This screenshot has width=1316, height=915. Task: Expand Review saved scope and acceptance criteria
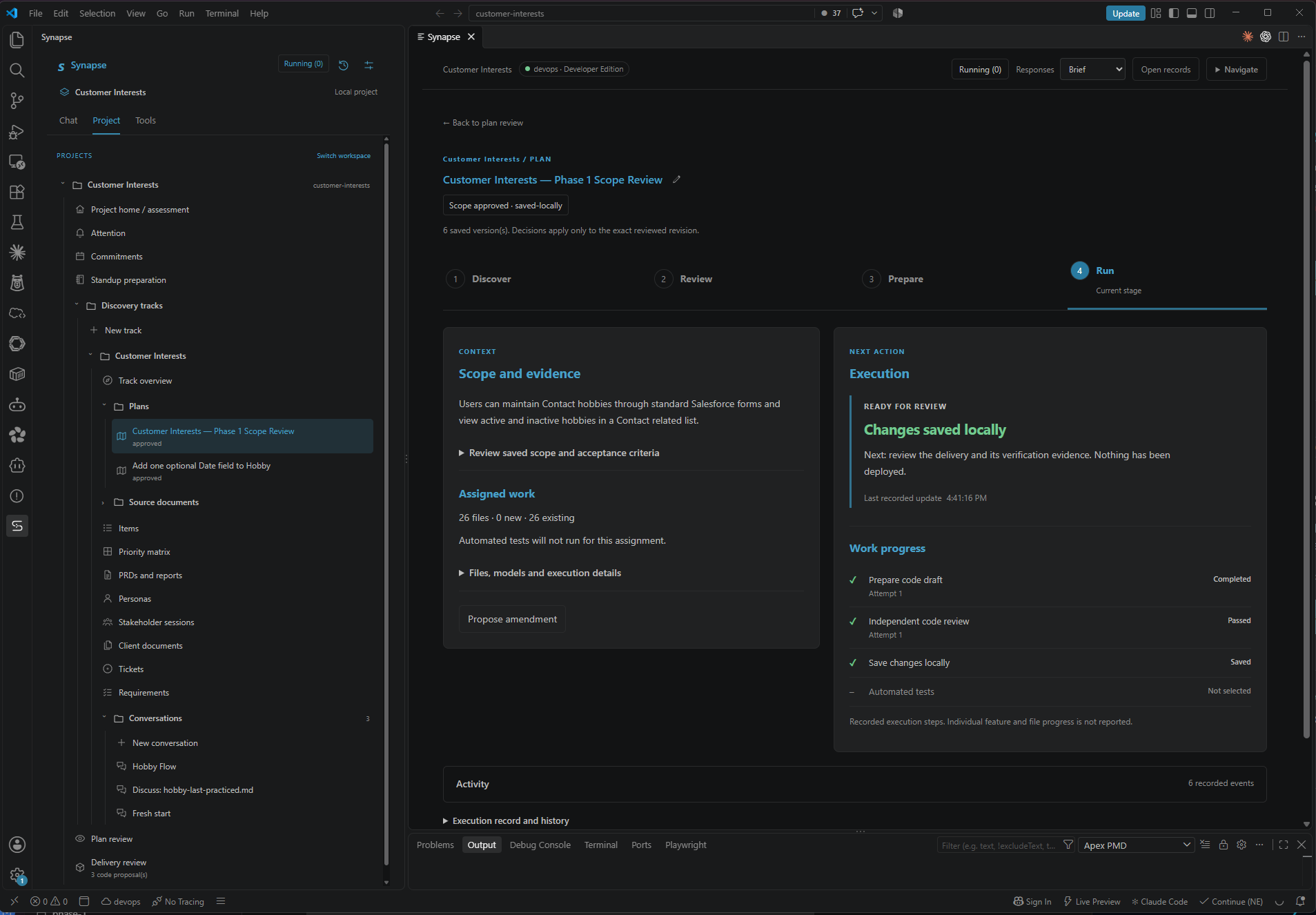559,453
